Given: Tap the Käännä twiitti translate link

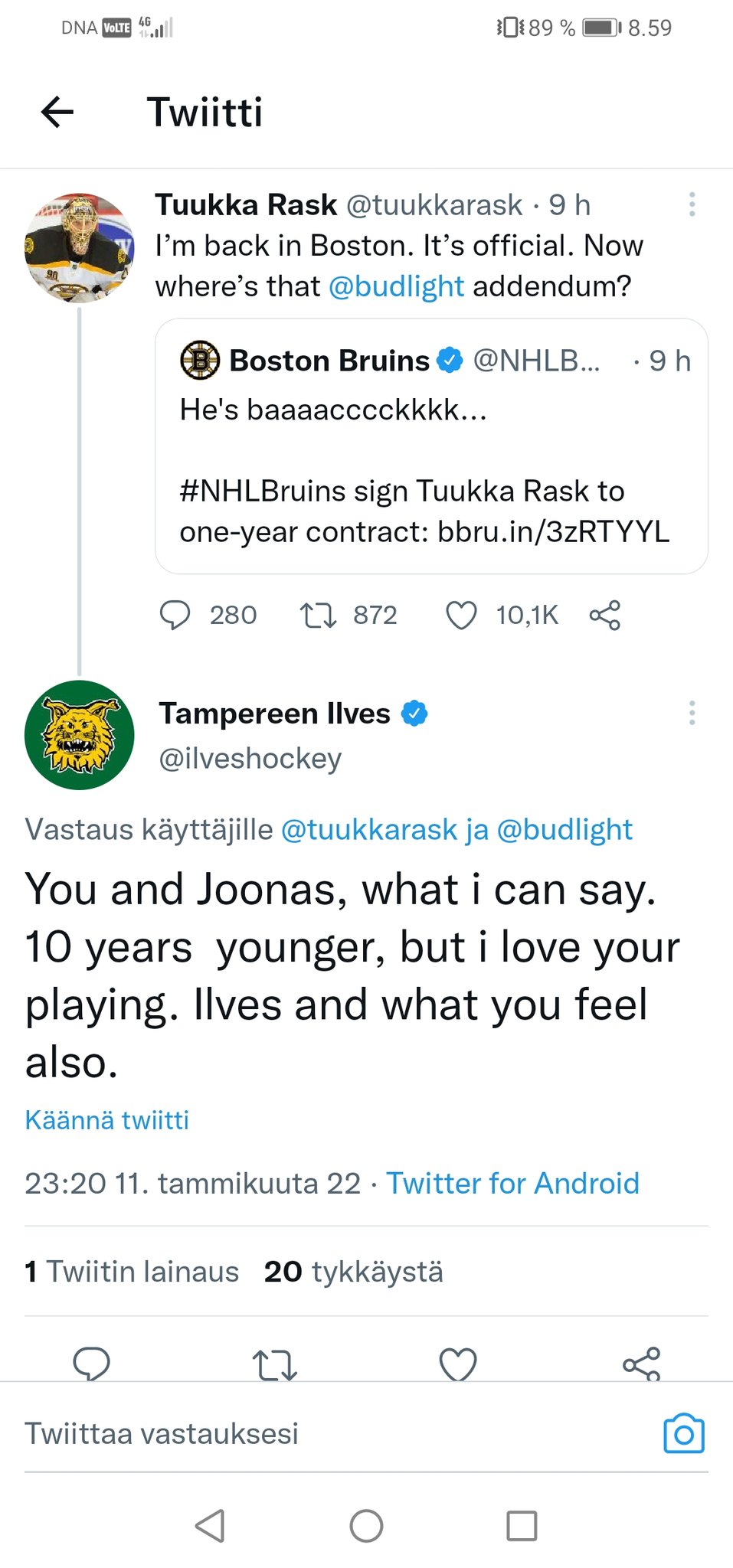Looking at the screenshot, I should coord(107,1120).
